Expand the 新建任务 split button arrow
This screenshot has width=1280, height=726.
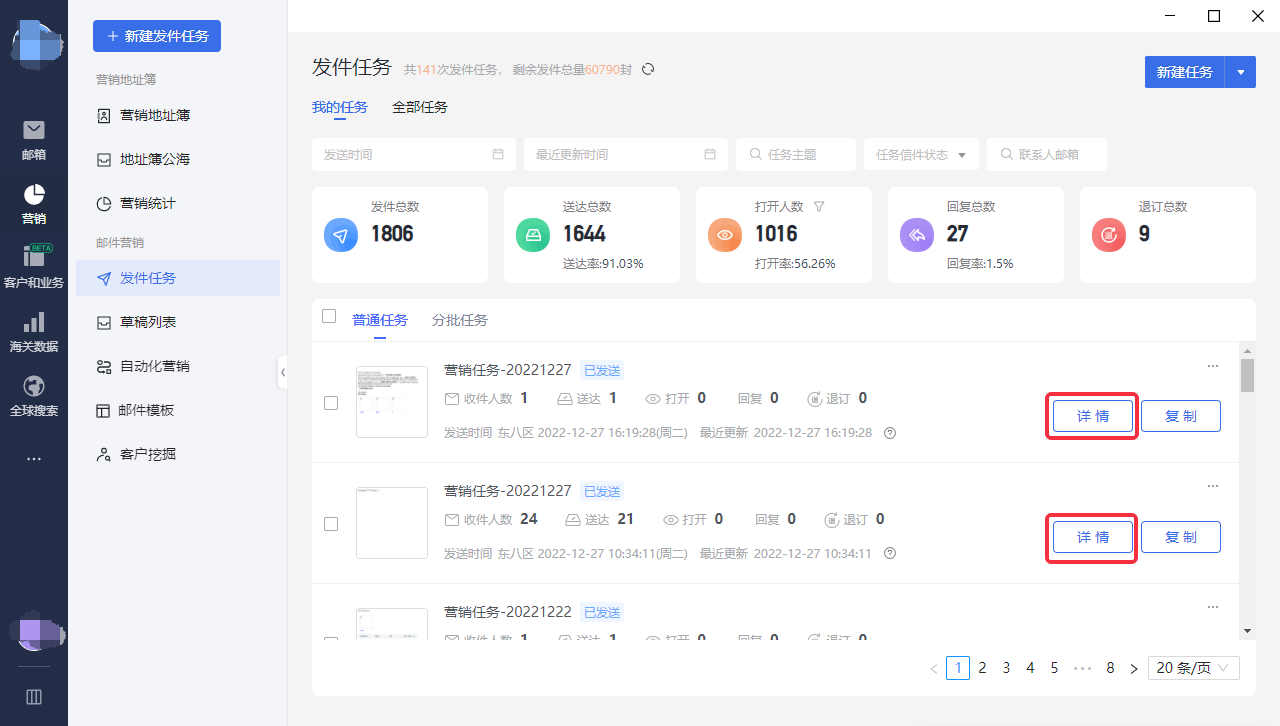click(1241, 72)
